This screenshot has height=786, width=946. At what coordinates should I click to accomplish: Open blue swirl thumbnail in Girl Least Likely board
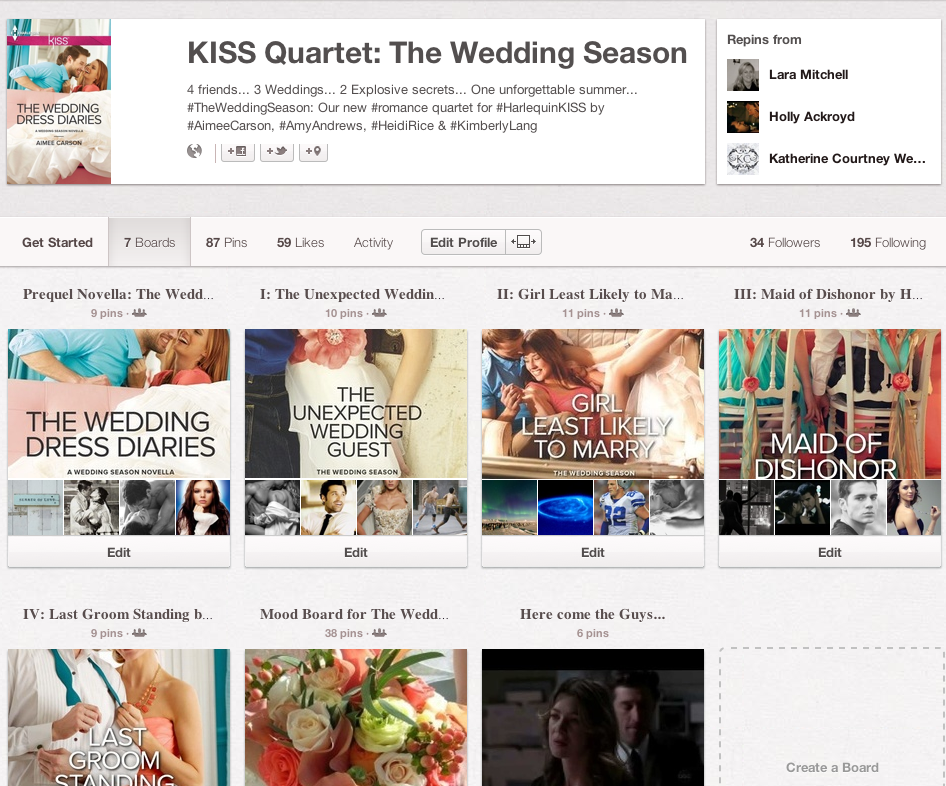tap(565, 507)
